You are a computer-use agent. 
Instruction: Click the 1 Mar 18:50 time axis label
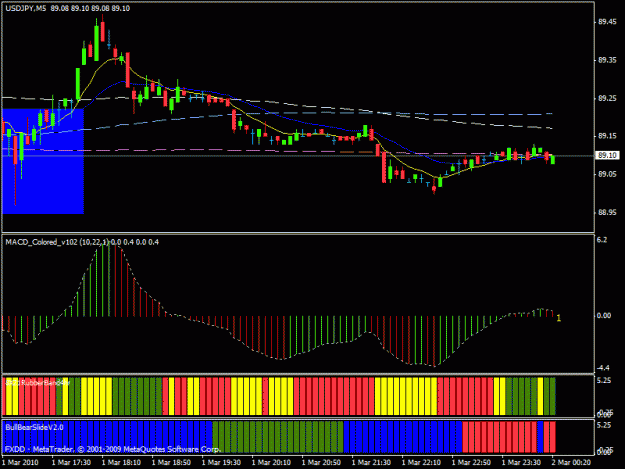[171, 463]
